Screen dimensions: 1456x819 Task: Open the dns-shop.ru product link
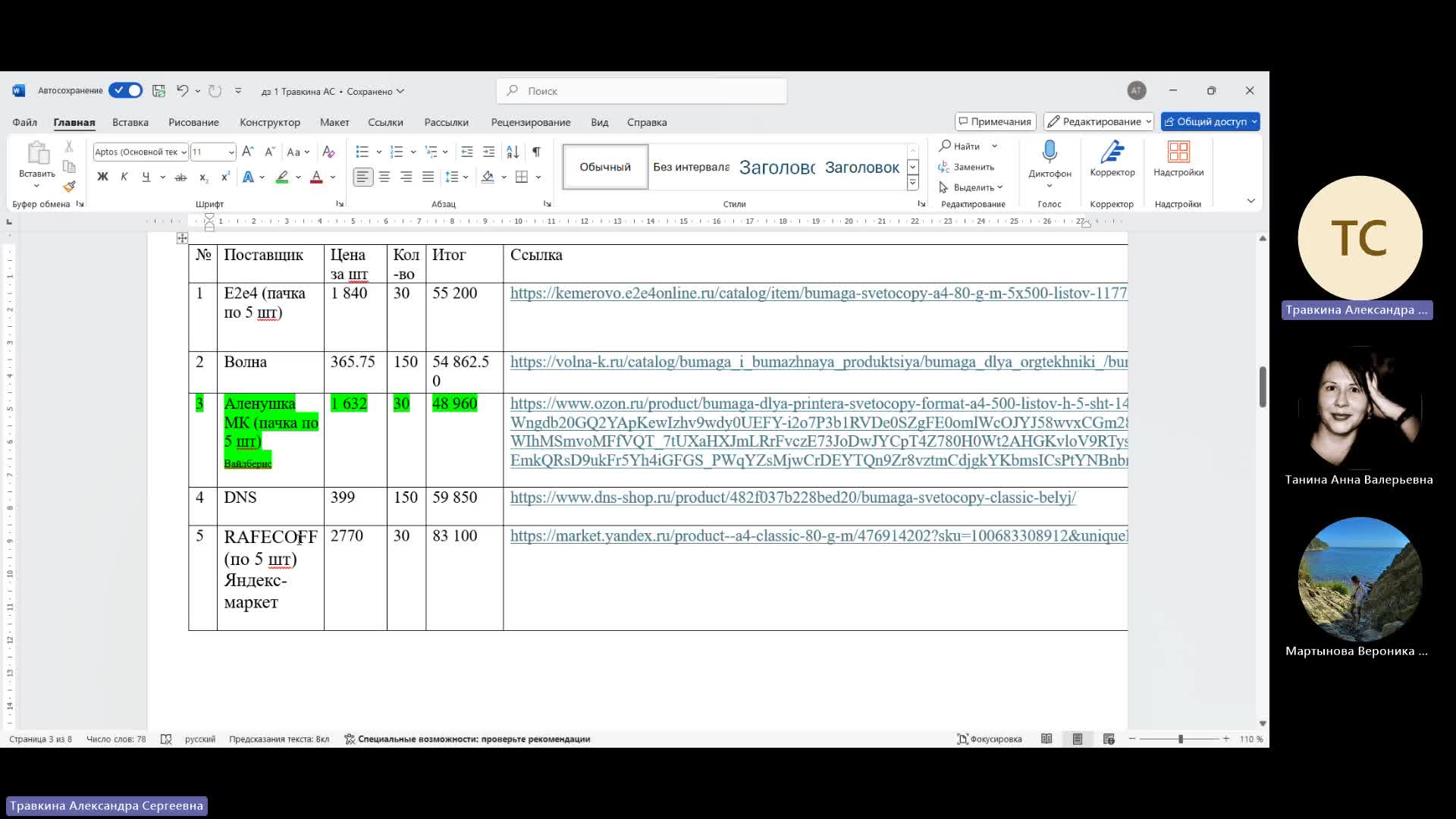793,497
